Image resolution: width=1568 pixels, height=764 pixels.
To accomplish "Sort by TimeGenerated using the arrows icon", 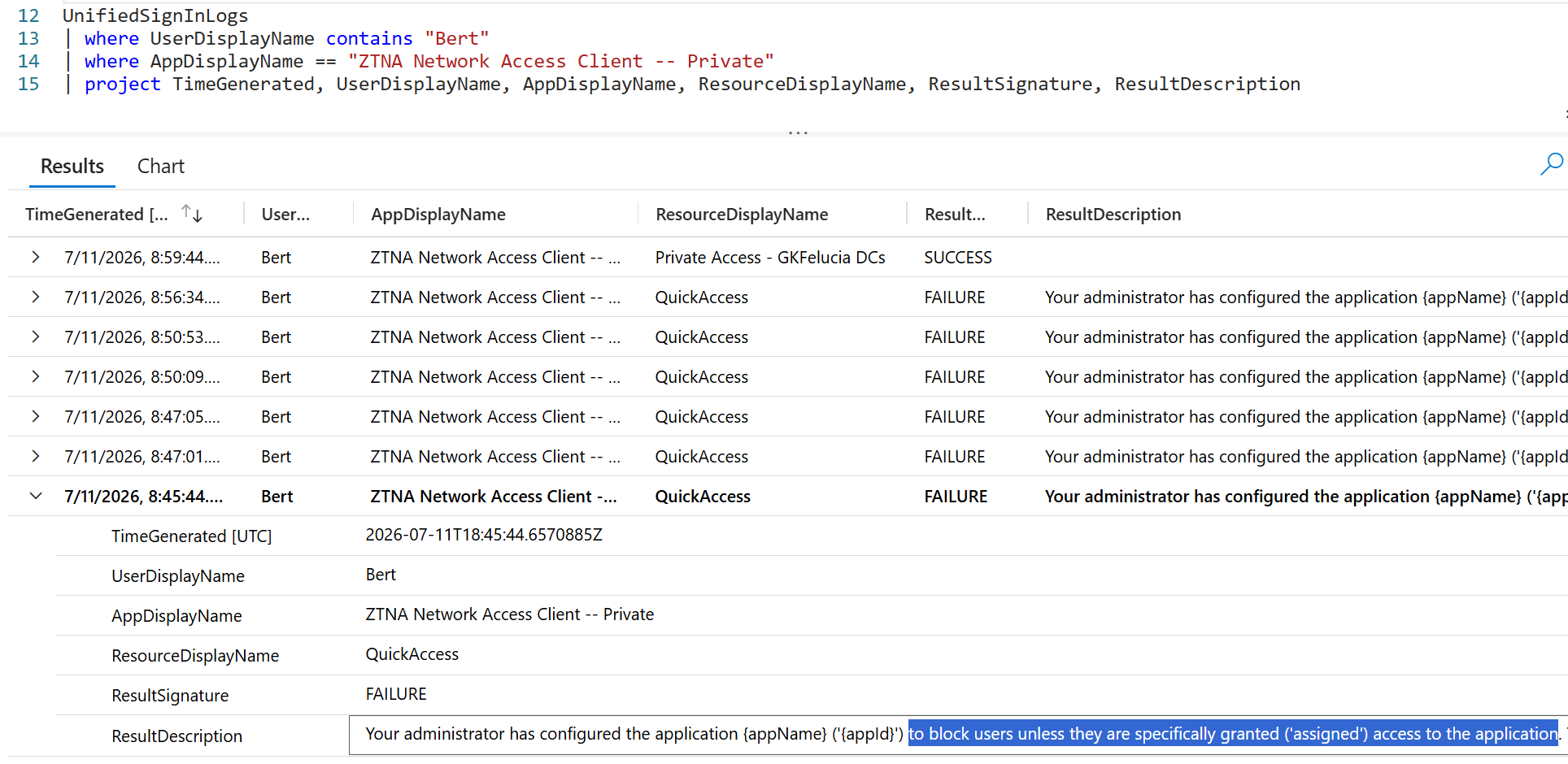I will pyautogui.click(x=192, y=214).
